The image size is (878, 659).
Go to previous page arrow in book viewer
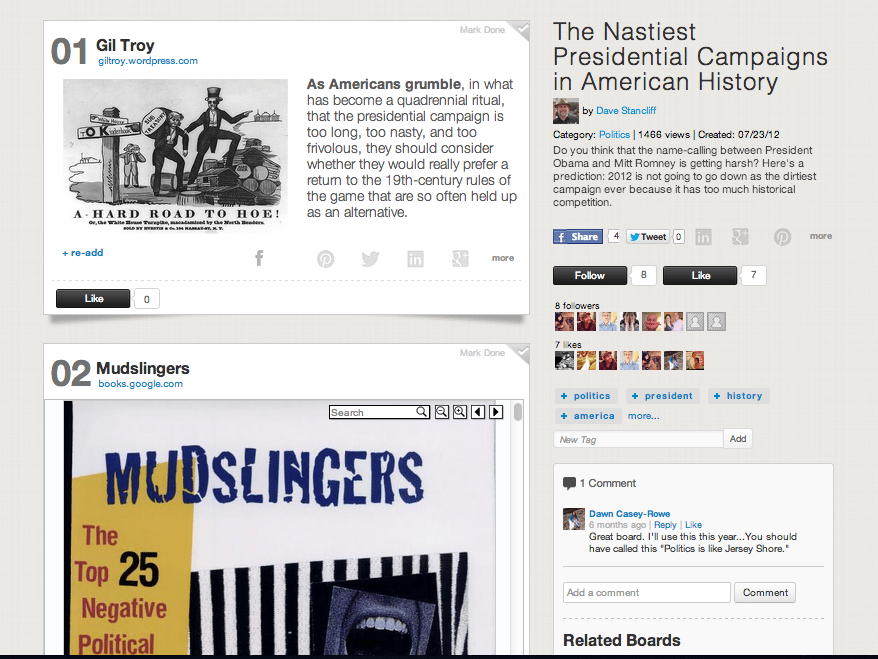point(478,412)
